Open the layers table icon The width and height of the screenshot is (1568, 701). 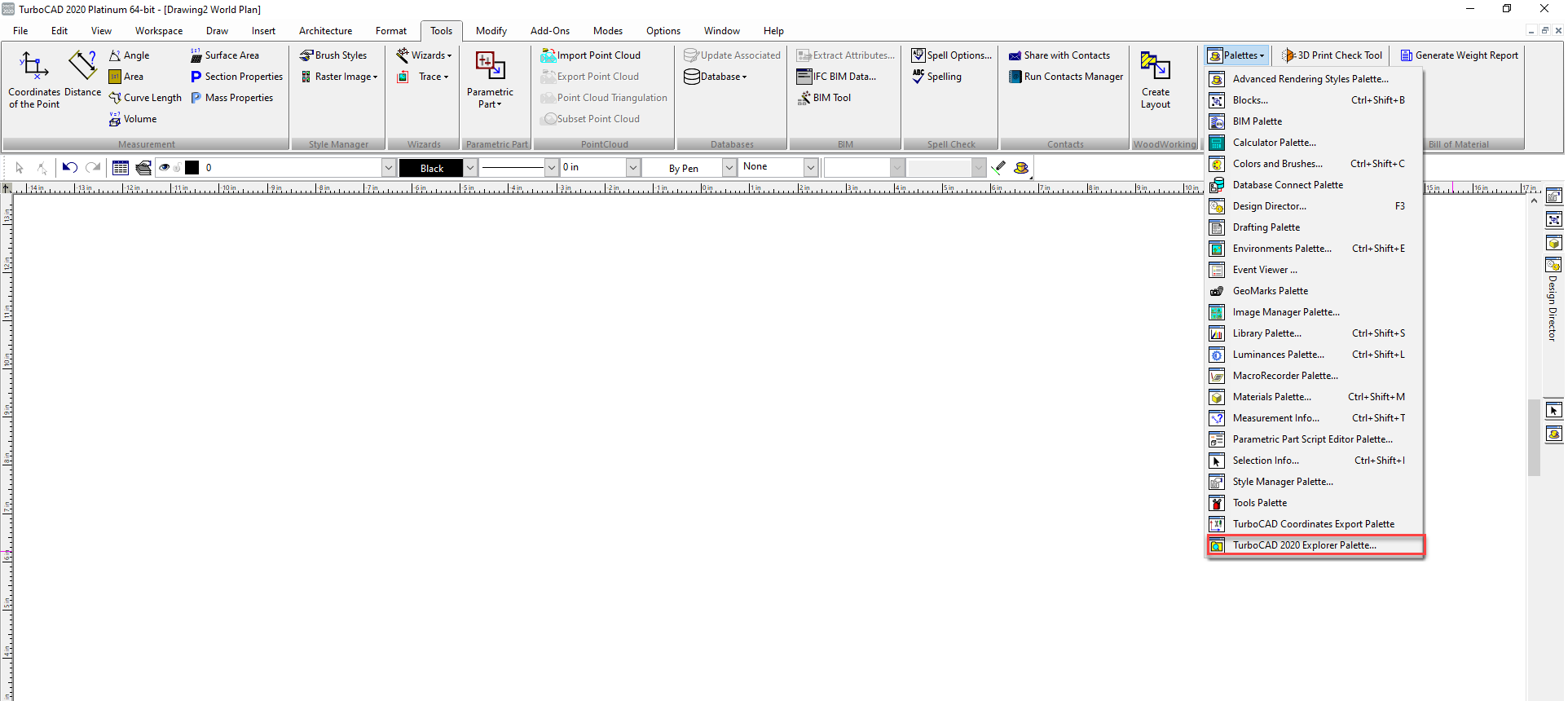tap(121, 168)
